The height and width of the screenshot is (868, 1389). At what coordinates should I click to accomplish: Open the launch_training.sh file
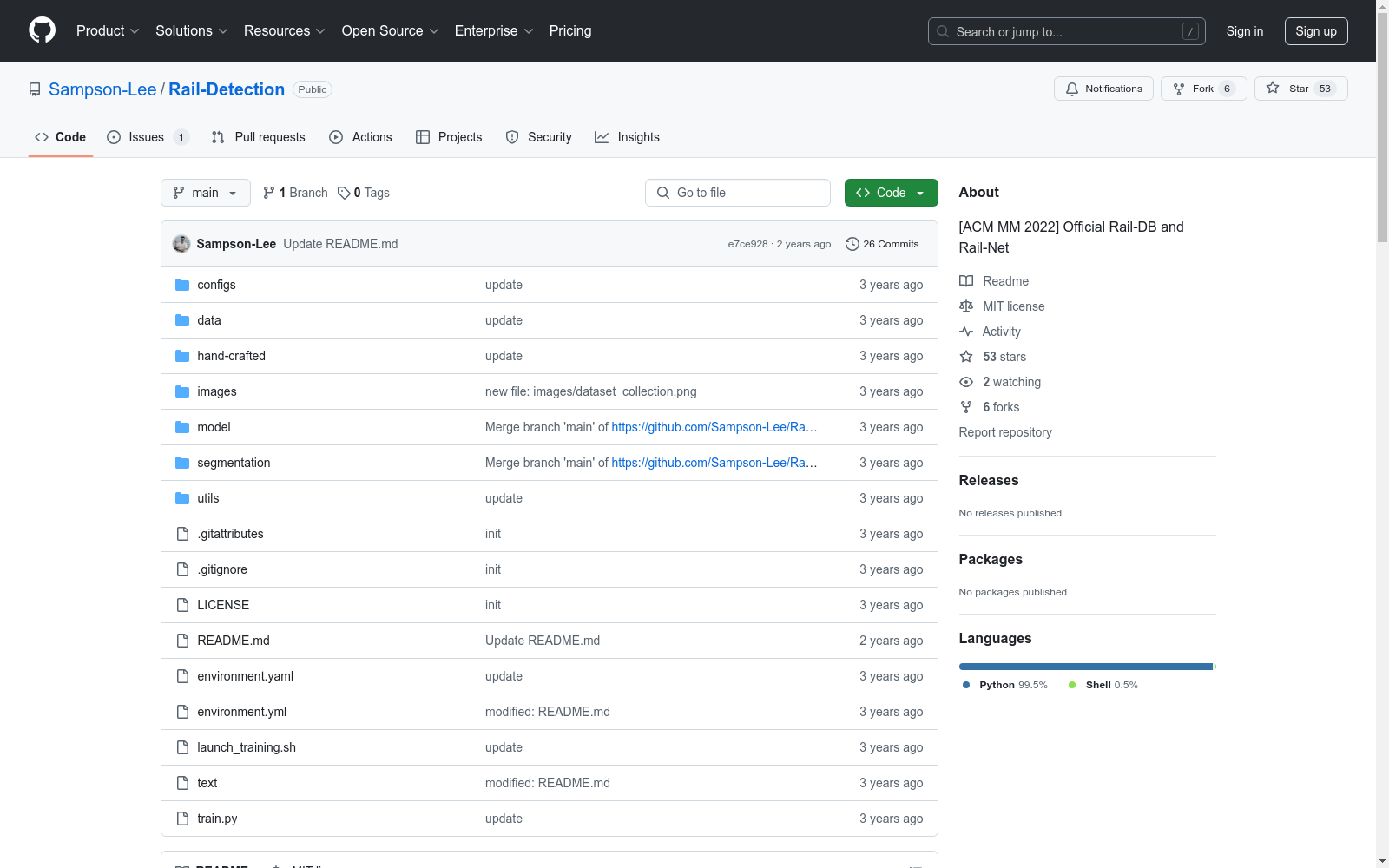[x=247, y=747]
